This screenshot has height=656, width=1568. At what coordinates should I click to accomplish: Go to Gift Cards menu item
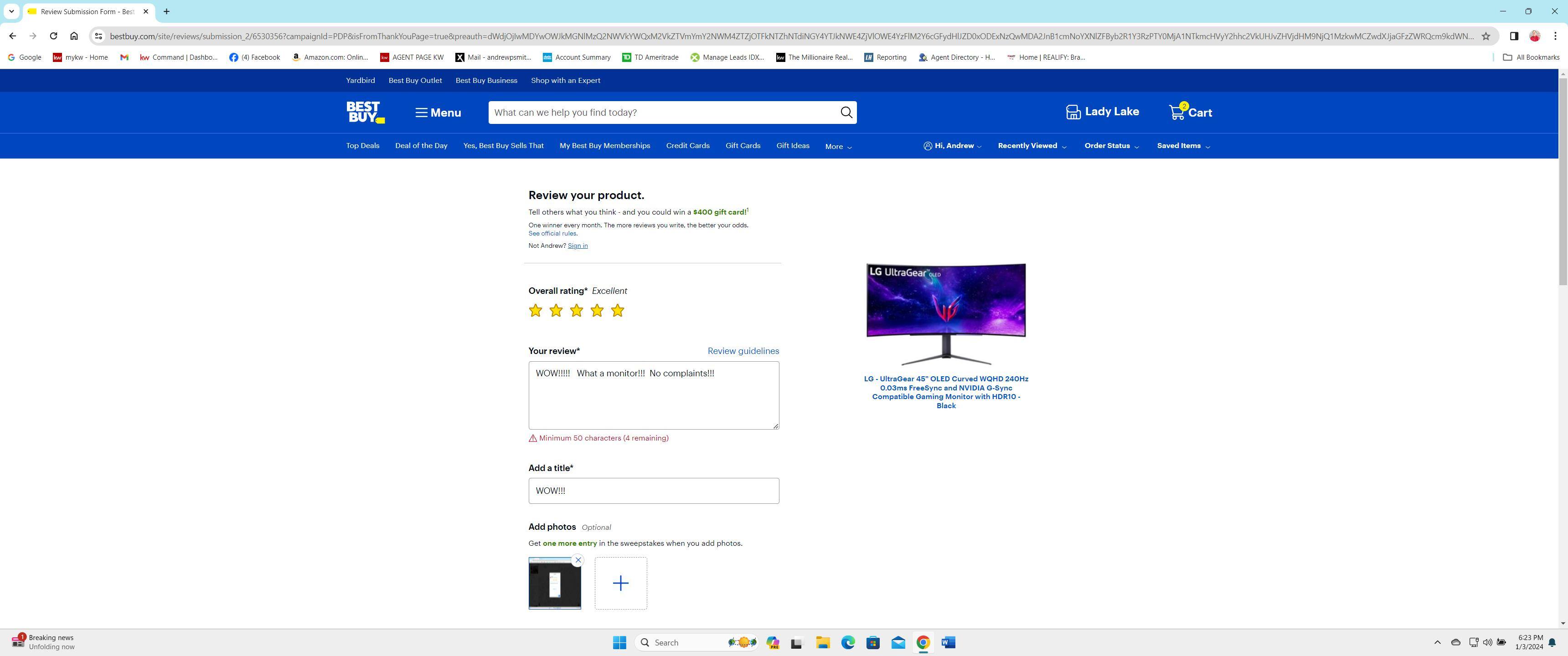click(743, 146)
